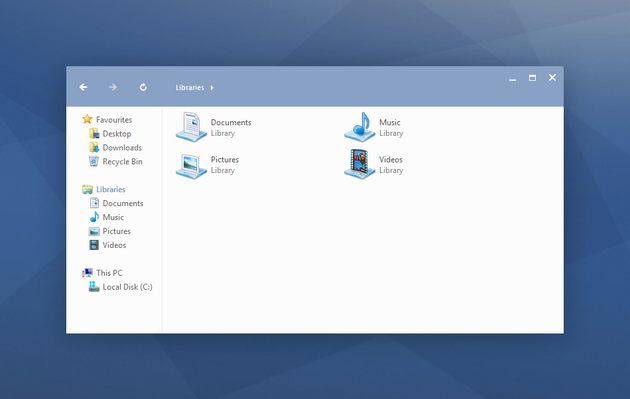Open the Desktop folder icon in the sidebar
Viewport: 630px width, 399px height.
(x=94, y=133)
